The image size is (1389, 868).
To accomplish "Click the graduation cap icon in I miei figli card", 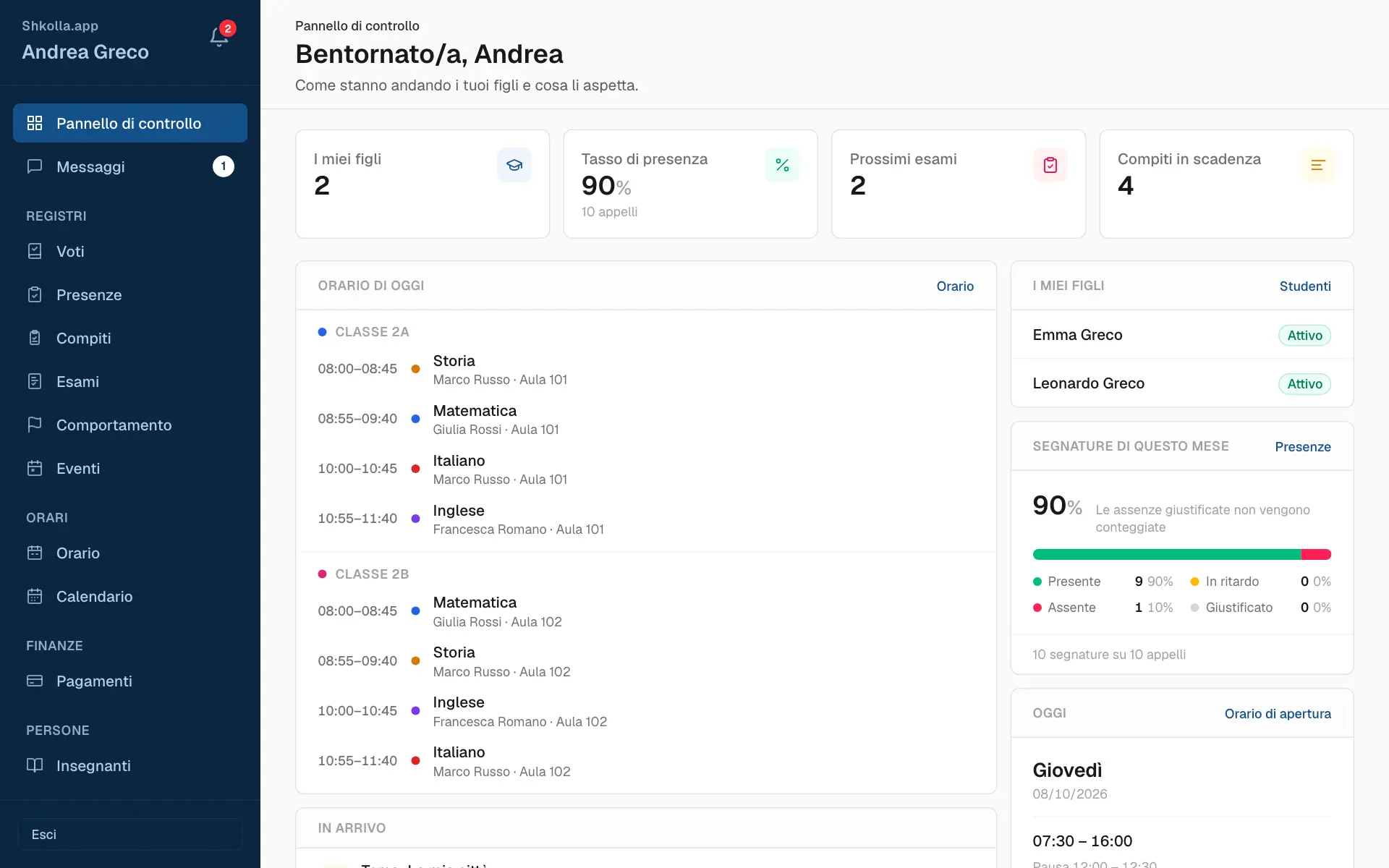I will [514, 165].
